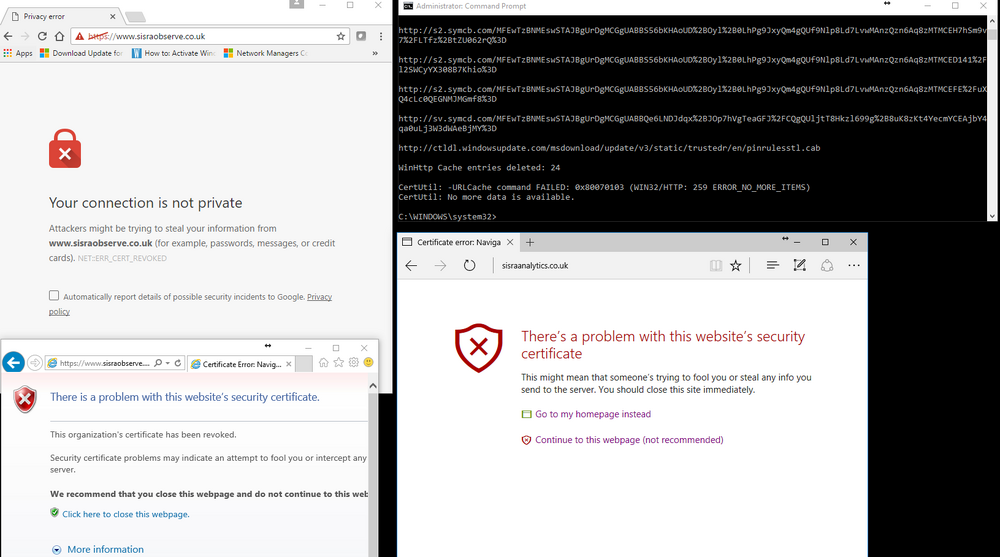Select the 'Privacy error' Chrome tab
This screenshot has width=1000, height=557.
(61, 17)
